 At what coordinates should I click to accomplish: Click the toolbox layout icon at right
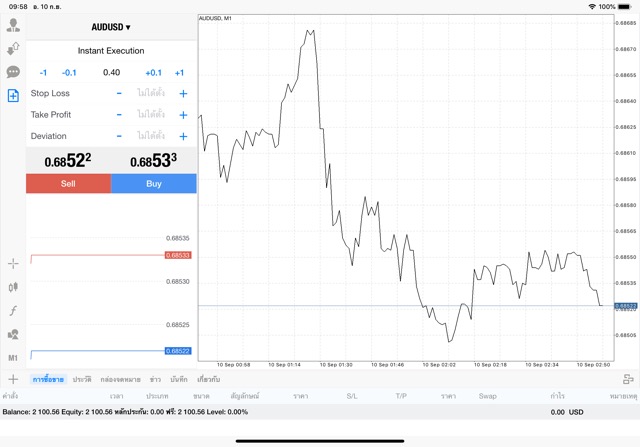pyautogui.click(x=628, y=380)
